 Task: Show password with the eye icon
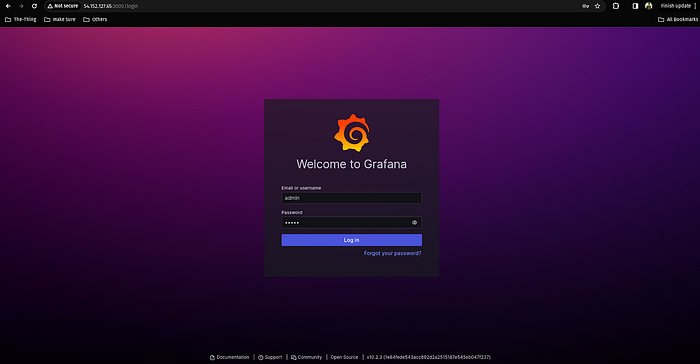(414, 222)
